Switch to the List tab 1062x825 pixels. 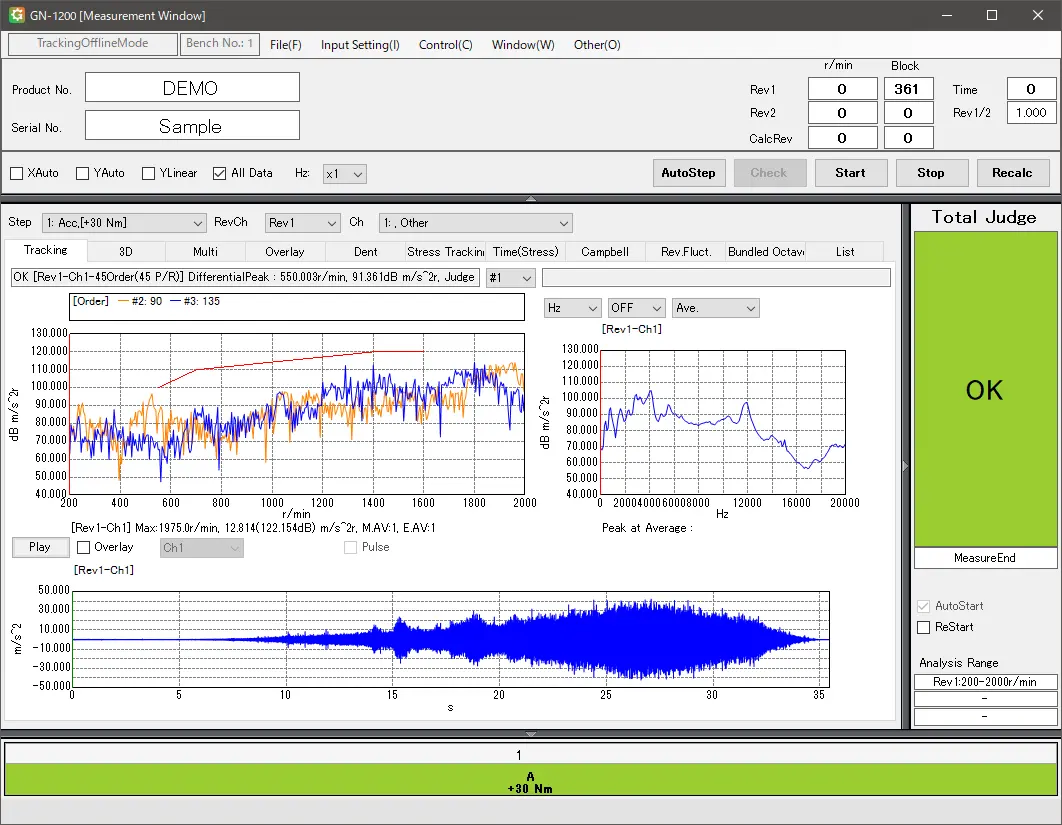(845, 251)
